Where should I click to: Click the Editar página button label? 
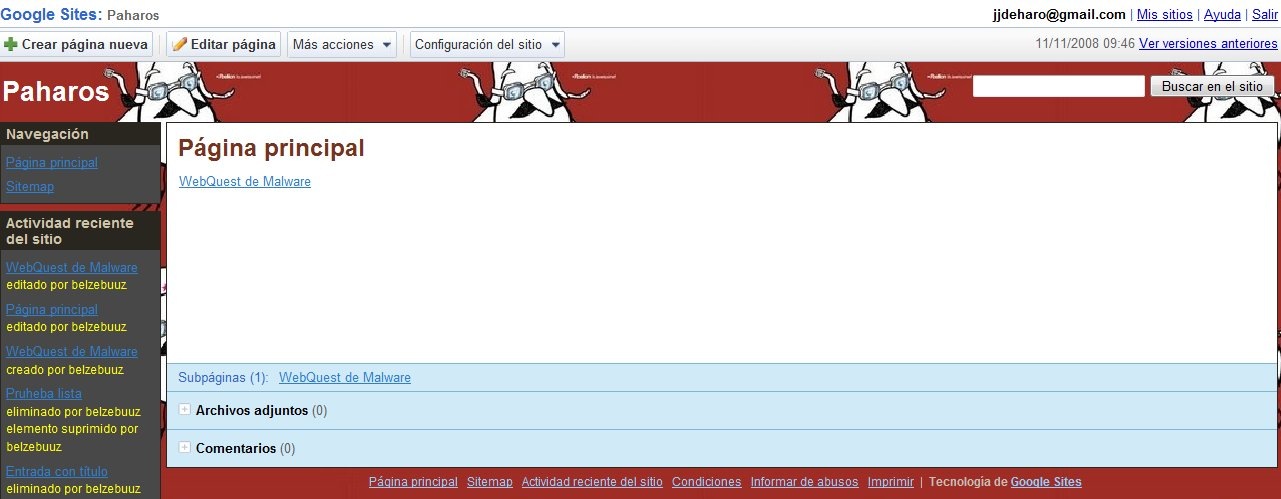tap(233, 45)
